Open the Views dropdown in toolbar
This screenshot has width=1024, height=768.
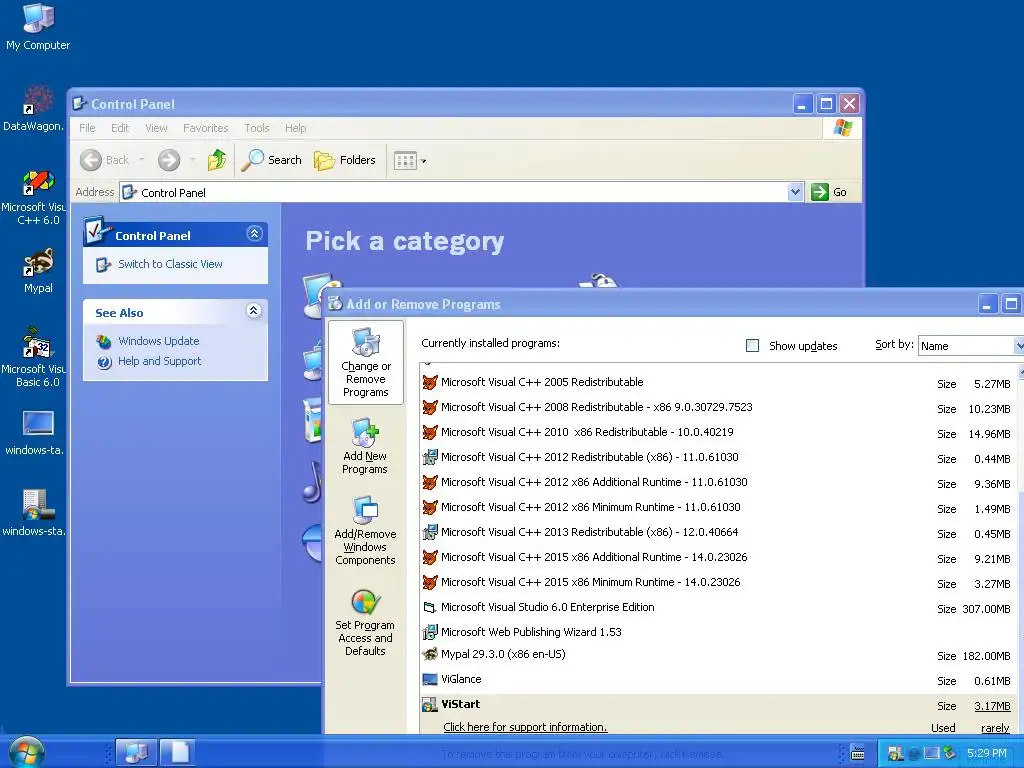coord(409,161)
